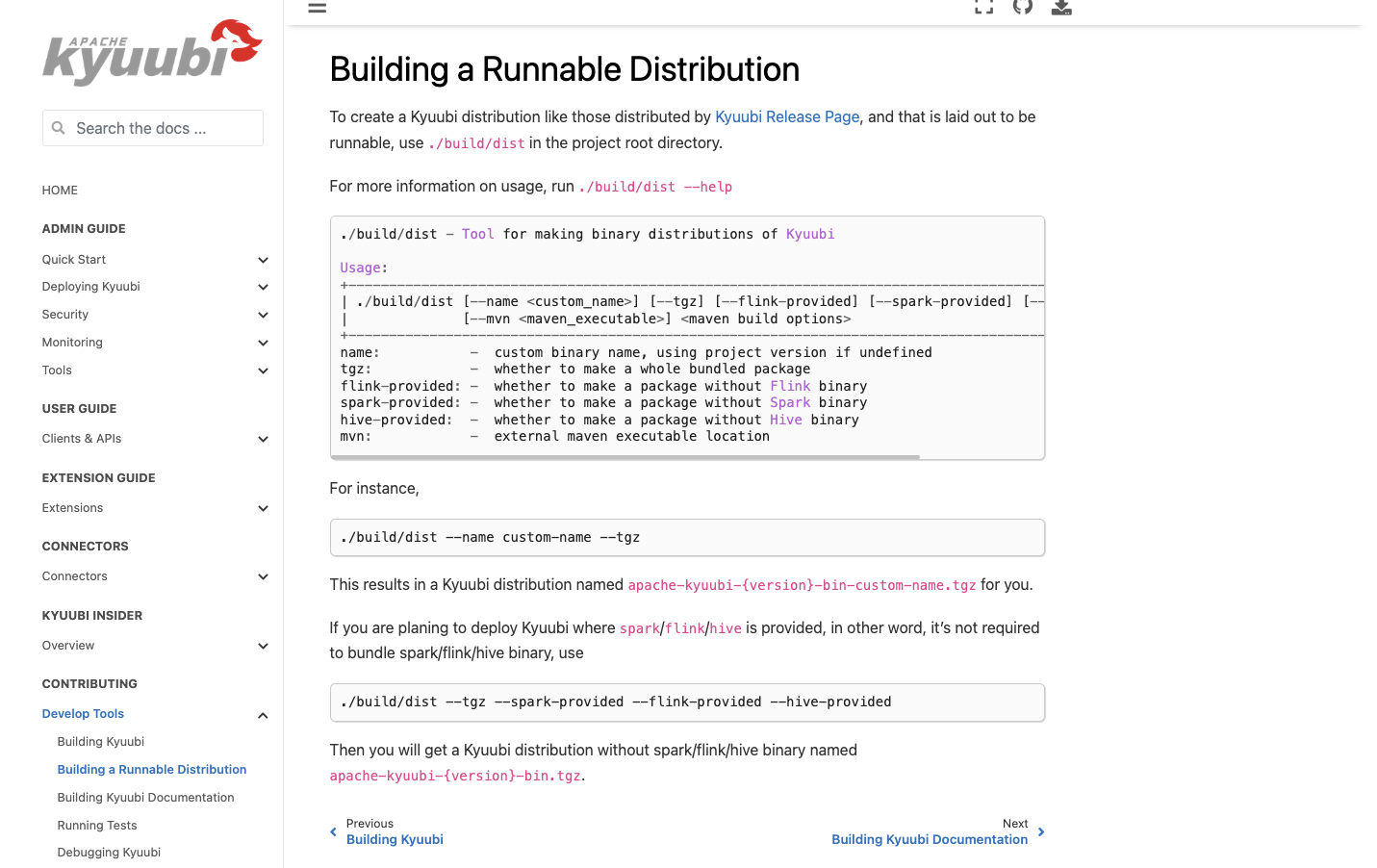Expand the Security section
This screenshot has width=1377, height=868.
pyautogui.click(x=263, y=314)
